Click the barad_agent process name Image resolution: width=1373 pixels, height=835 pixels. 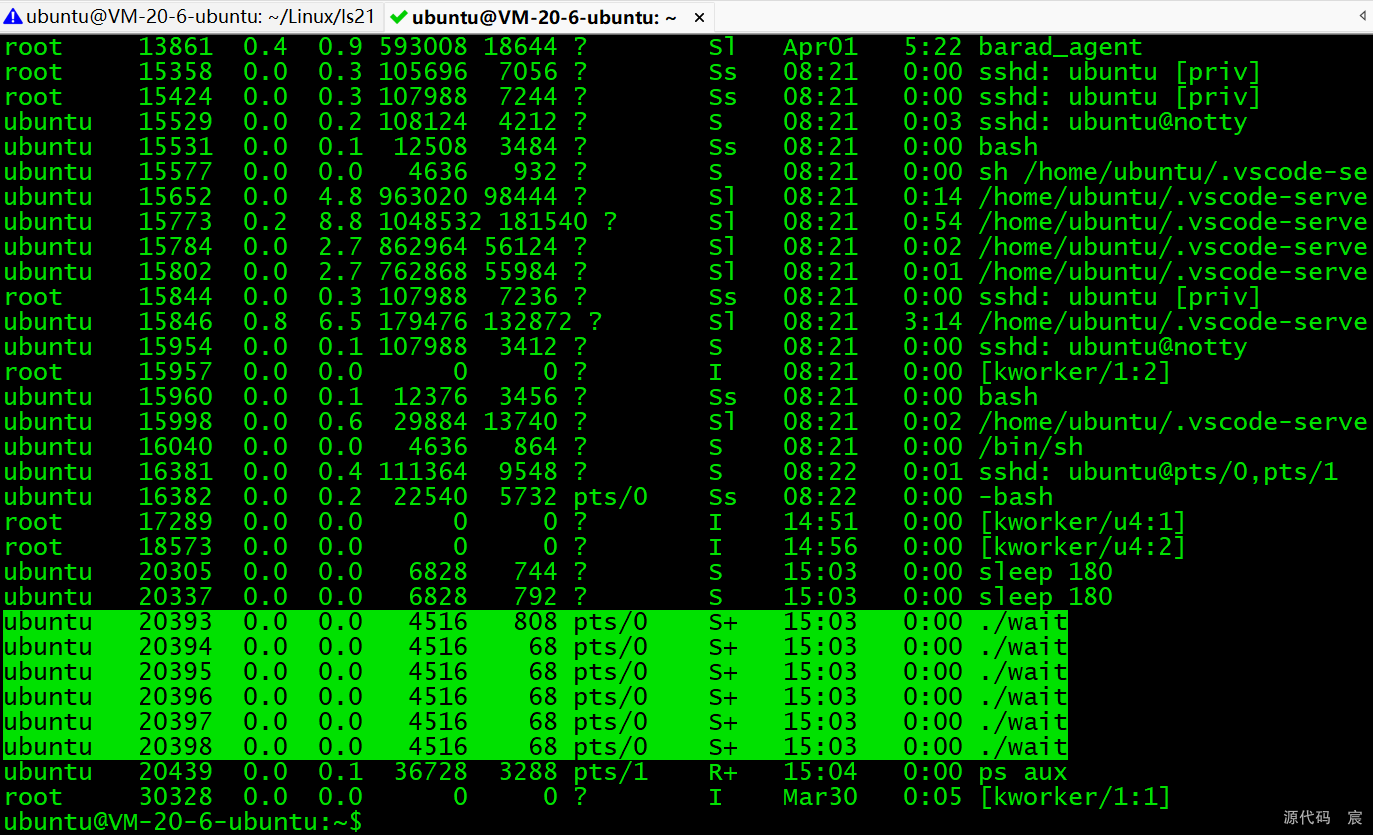pos(1060,47)
